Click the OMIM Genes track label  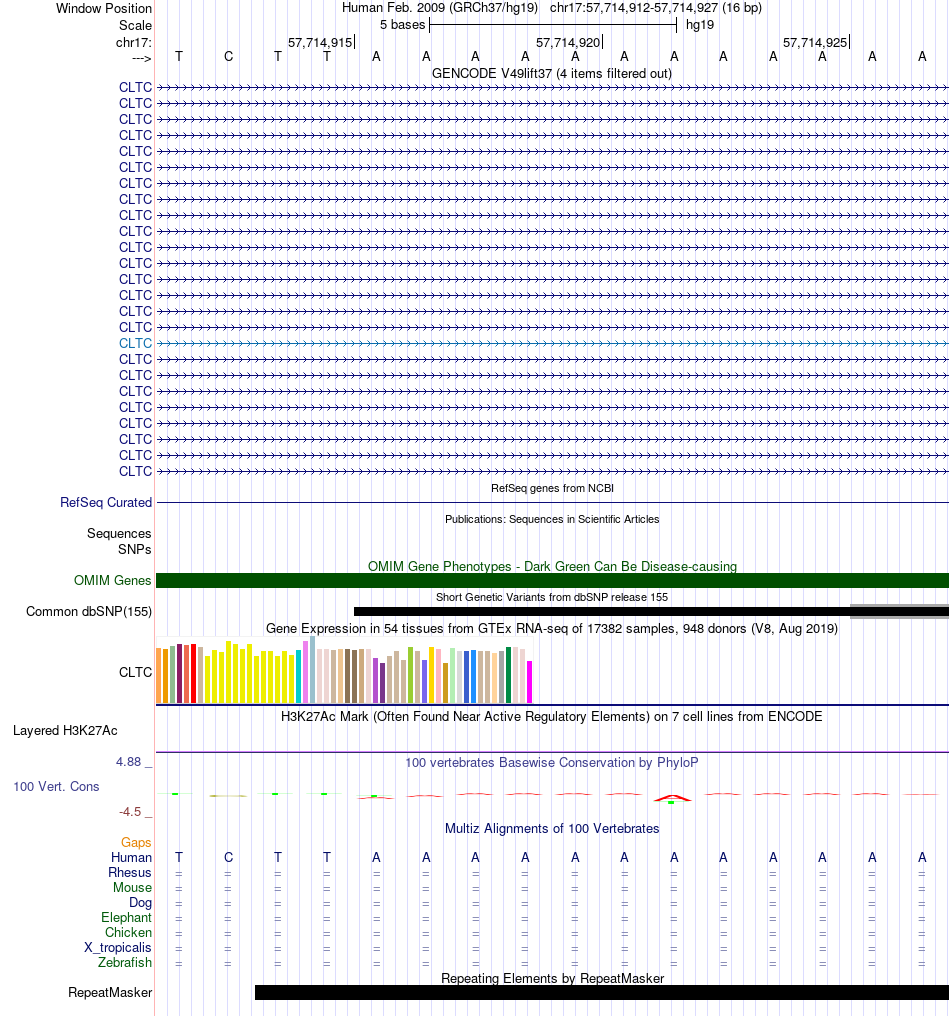click(112, 581)
